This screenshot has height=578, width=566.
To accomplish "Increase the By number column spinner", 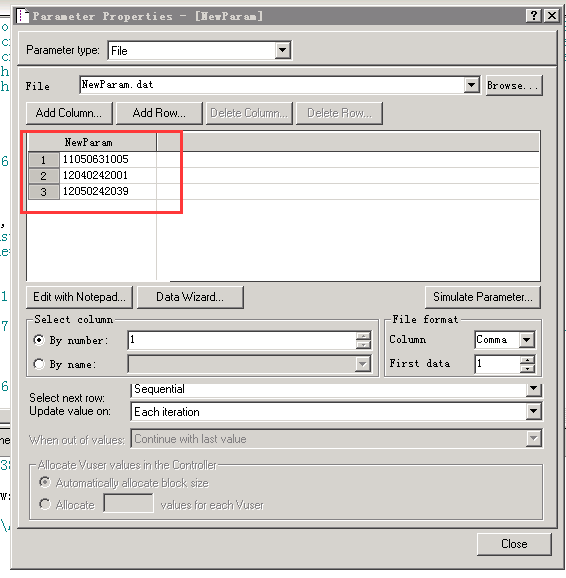I will click(x=363, y=336).
